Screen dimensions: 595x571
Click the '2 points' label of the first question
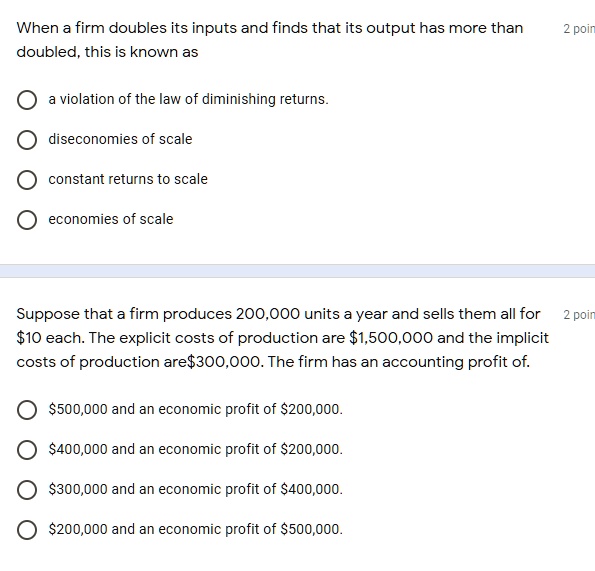579,29
